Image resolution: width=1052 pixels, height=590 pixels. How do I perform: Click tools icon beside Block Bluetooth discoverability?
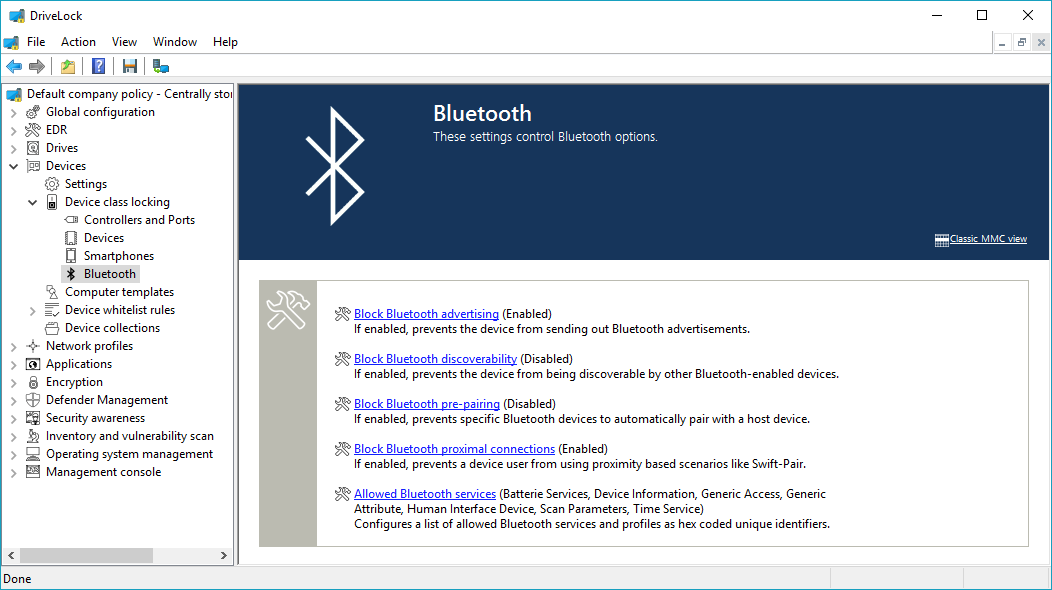click(x=343, y=358)
